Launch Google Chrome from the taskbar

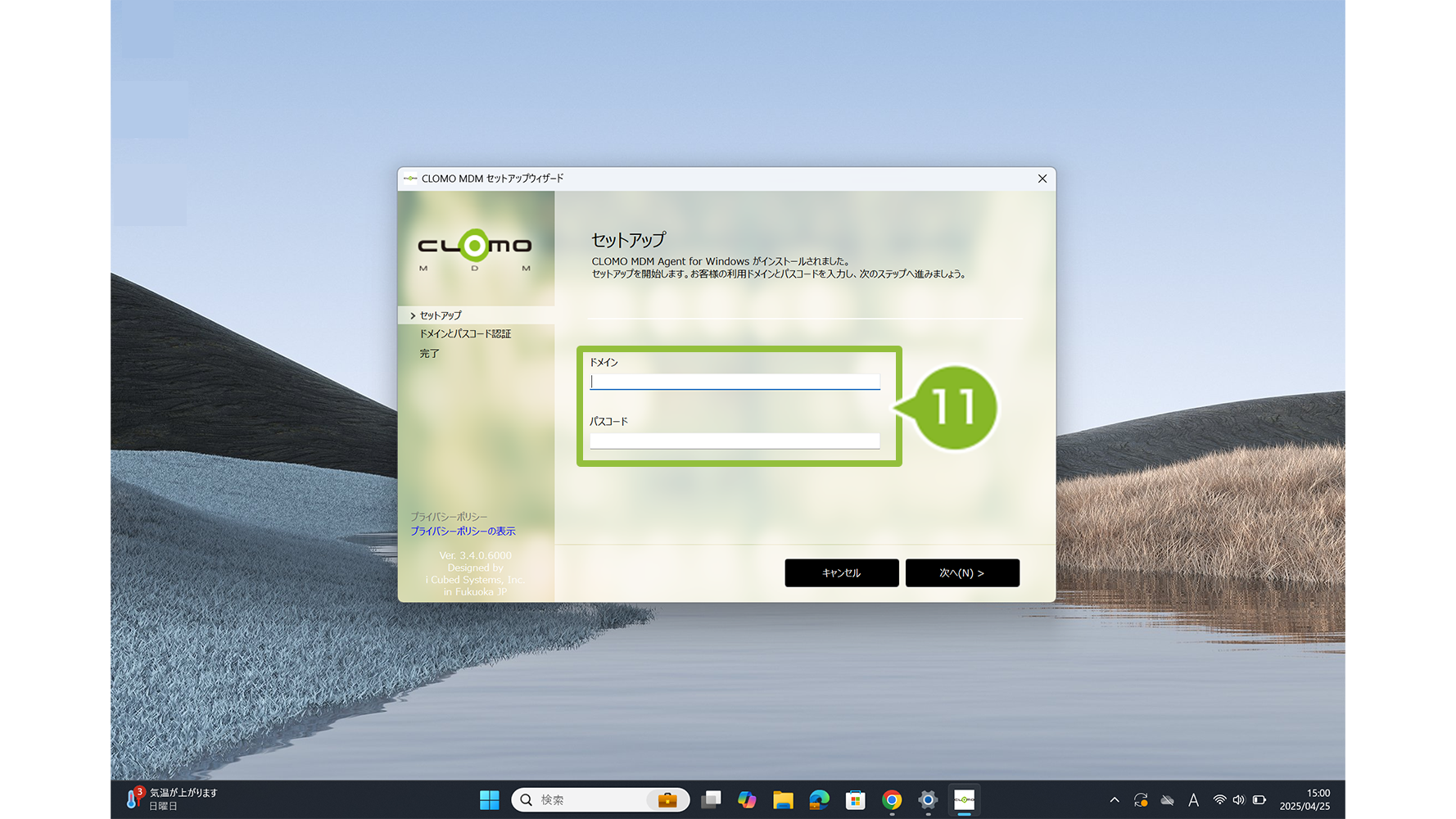point(892,800)
